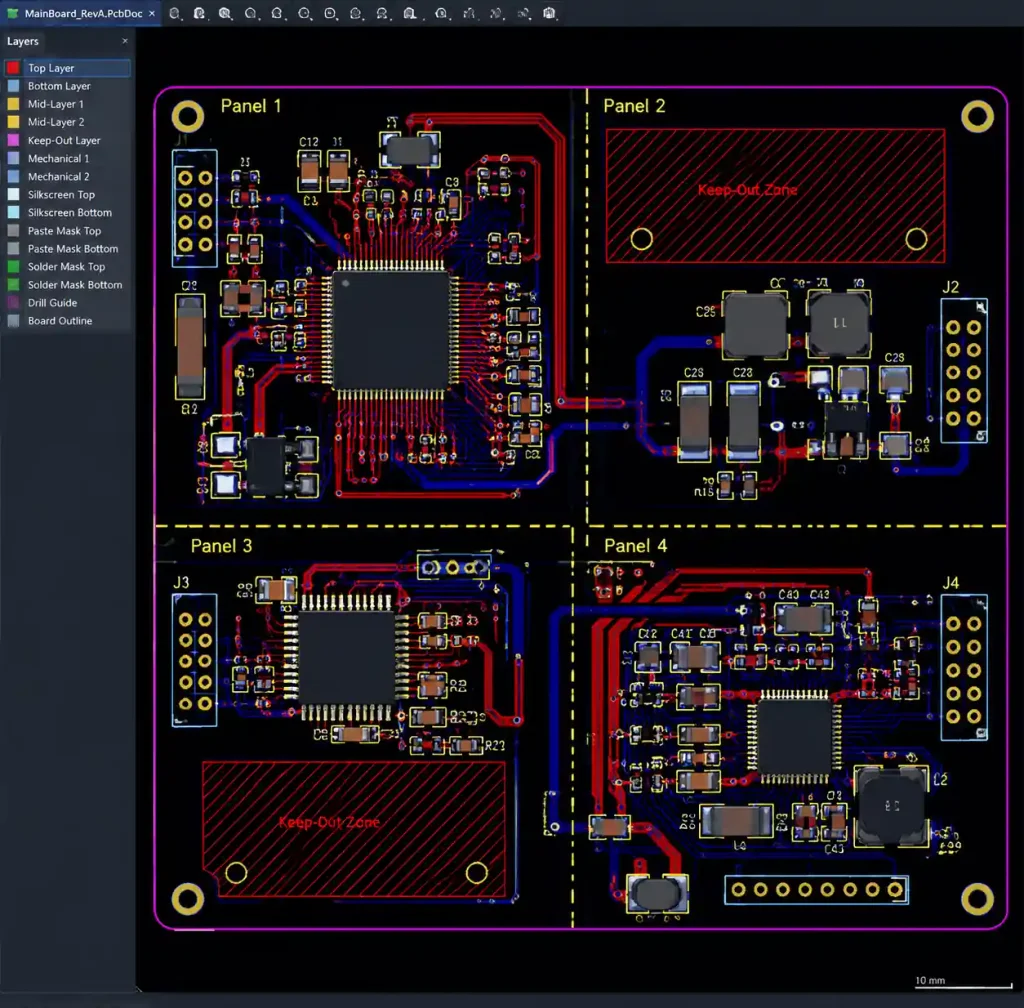Select the three-pin header atop Panel 3
1024x1008 pixels.
tap(453, 568)
